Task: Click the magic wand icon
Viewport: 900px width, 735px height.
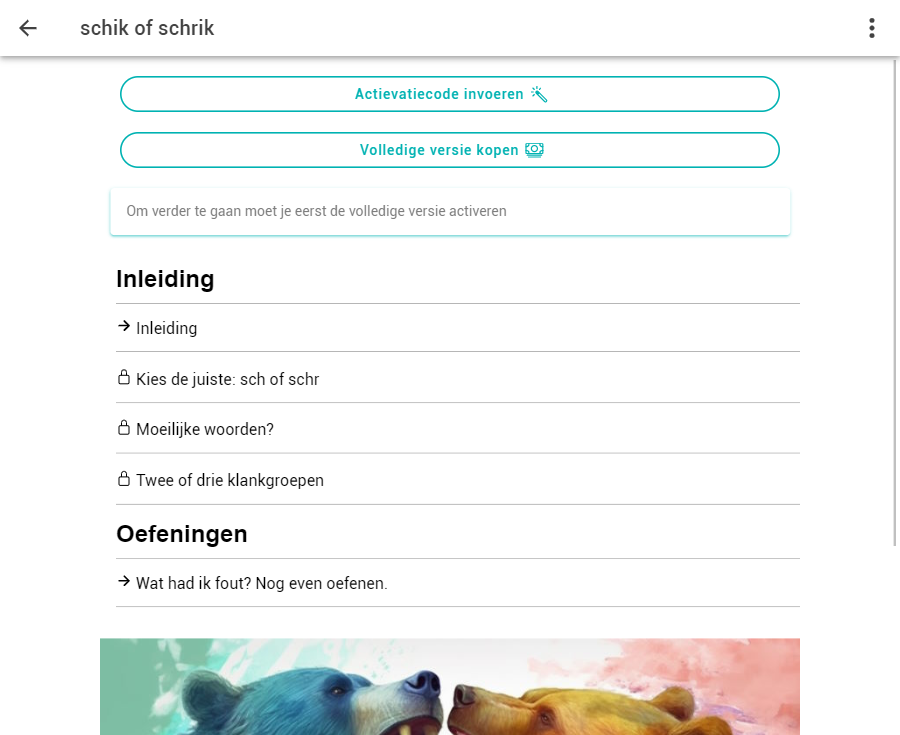Action: 539,94
